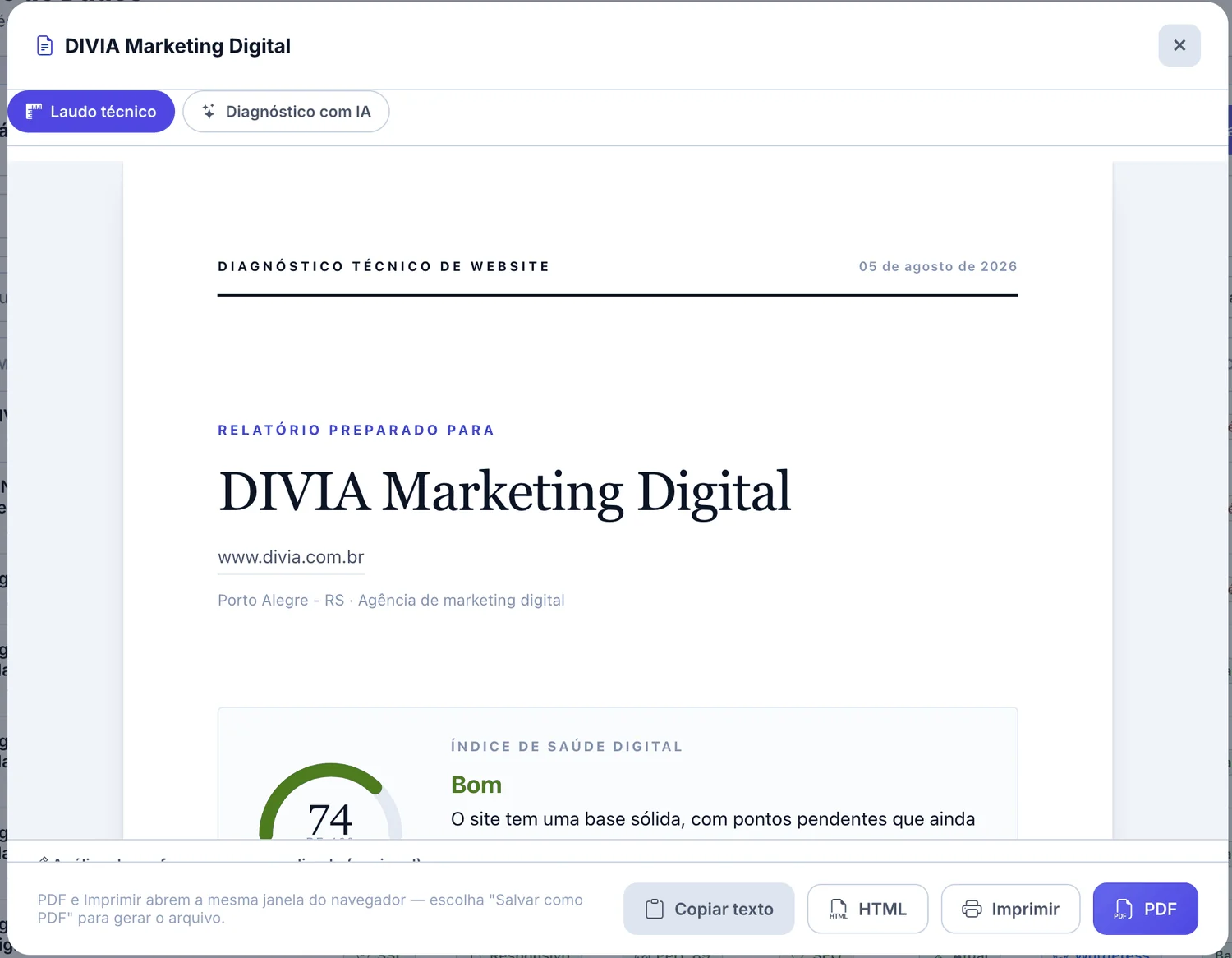Switch to the Laudo técnico tab
Screen dimensions: 1232x958
tap(91, 112)
